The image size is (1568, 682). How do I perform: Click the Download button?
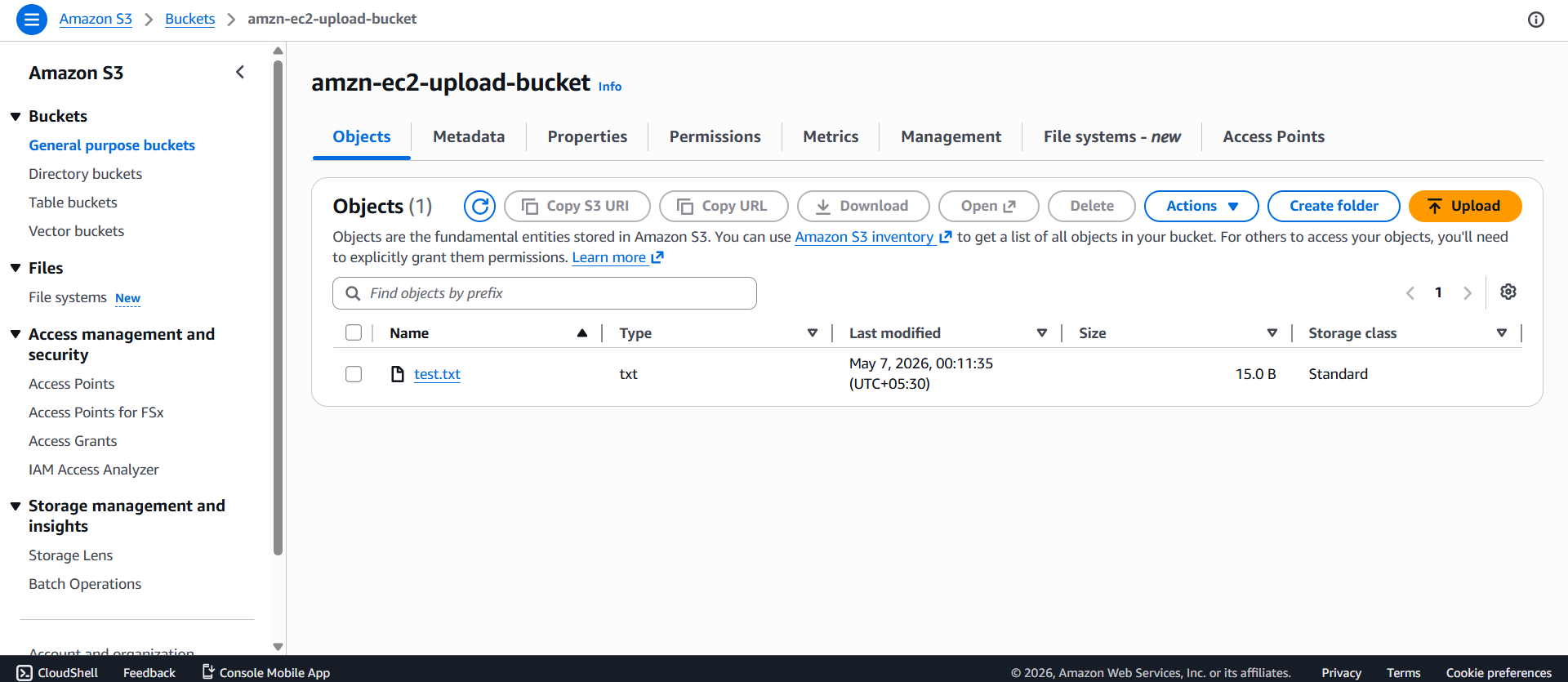[x=863, y=207]
